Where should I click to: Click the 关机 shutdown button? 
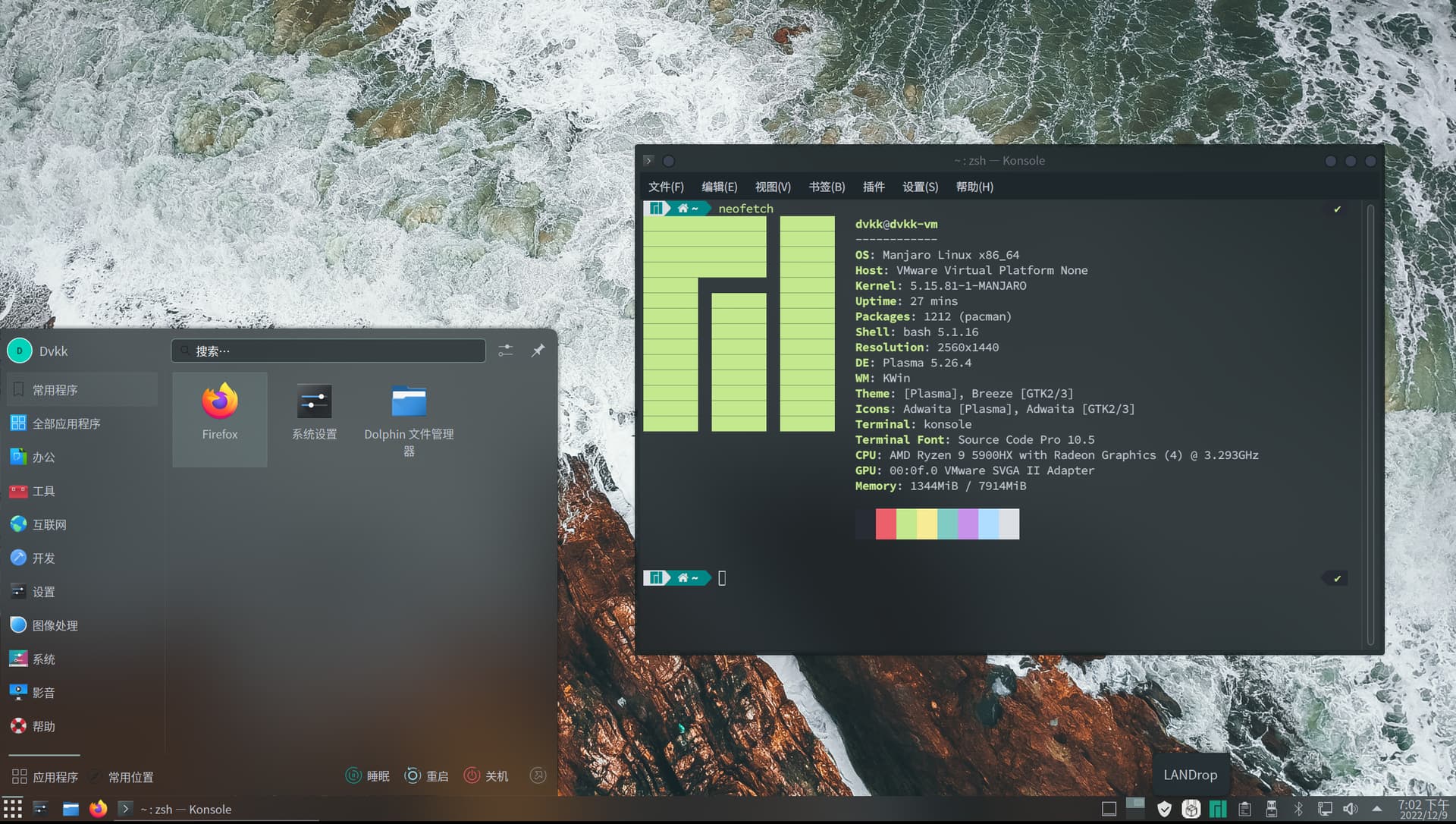486,775
